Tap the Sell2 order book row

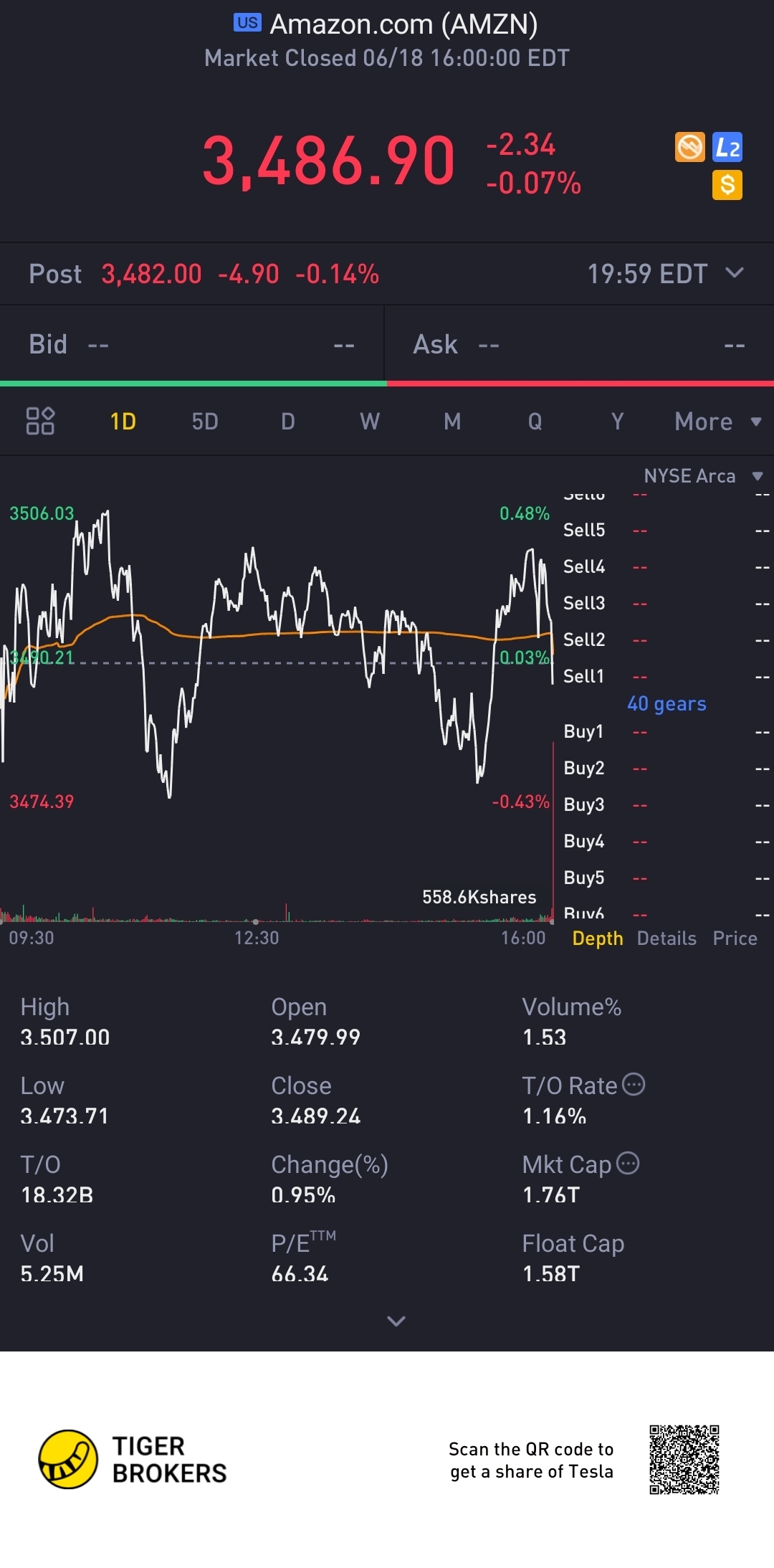click(x=666, y=640)
